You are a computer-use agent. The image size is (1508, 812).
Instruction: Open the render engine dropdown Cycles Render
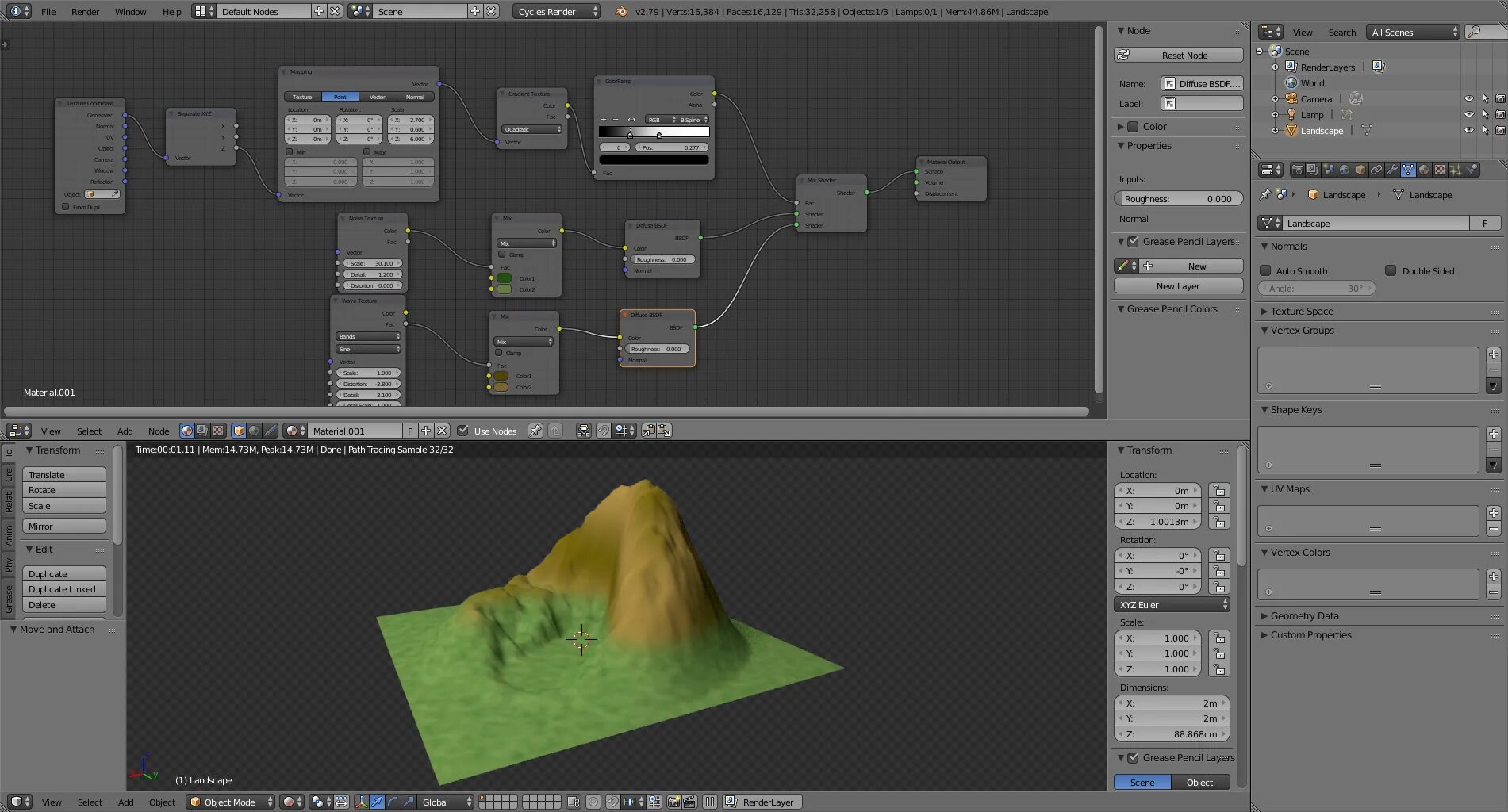coord(557,11)
